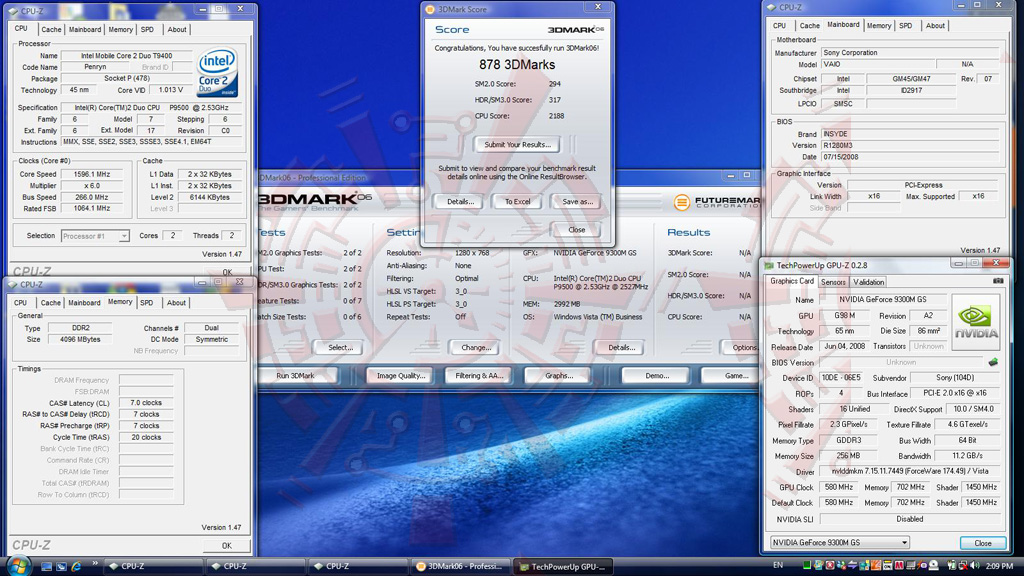Click Switch Between Windows quick launch icon
The width and height of the screenshot is (1024, 576).
tap(61, 566)
